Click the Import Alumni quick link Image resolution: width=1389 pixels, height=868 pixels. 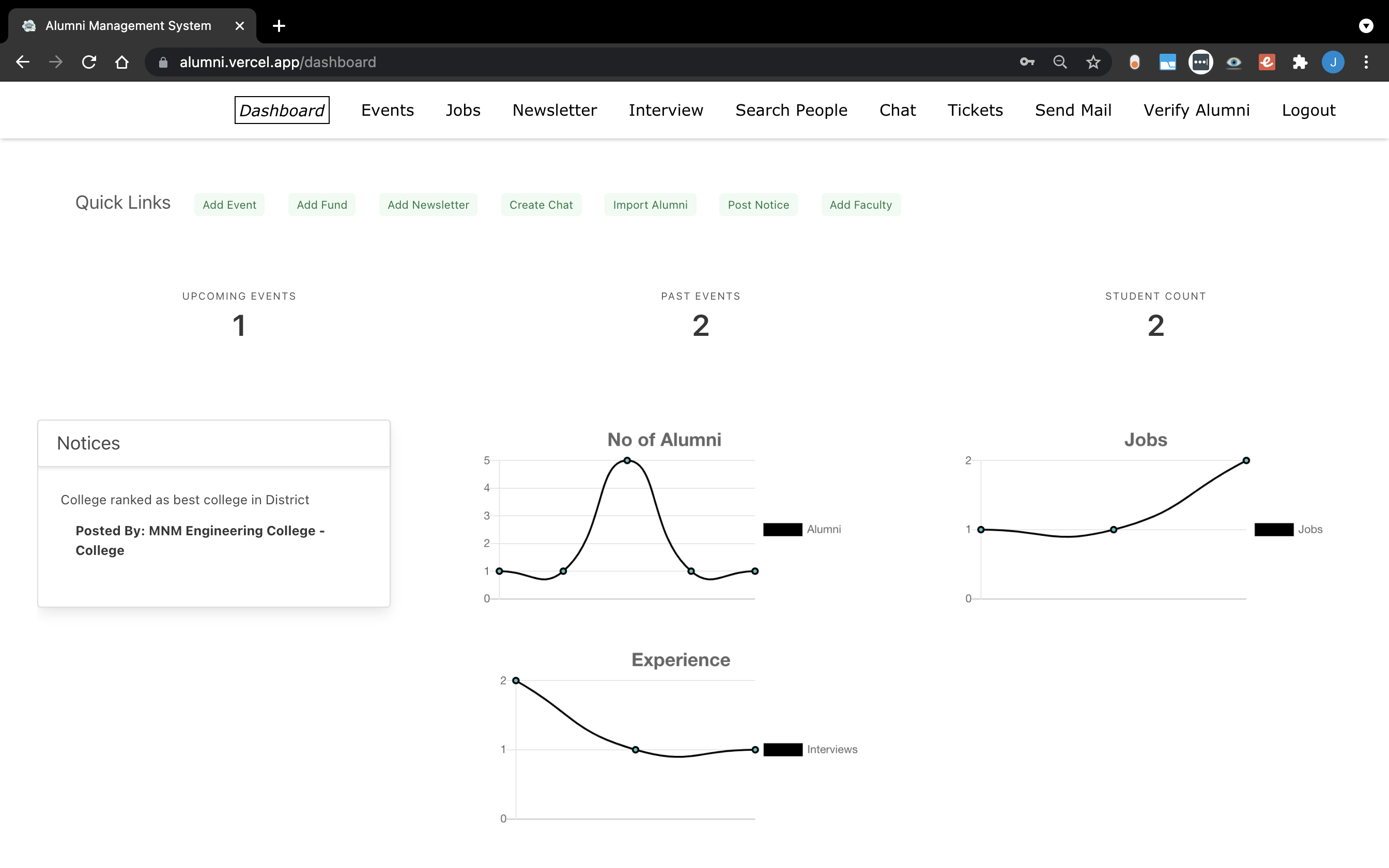650,205
